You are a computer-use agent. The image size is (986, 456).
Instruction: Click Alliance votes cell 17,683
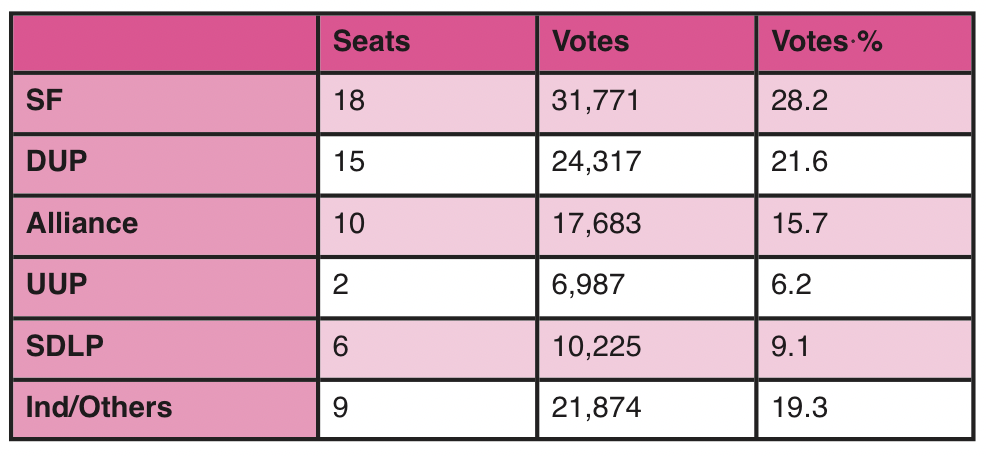point(595,223)
